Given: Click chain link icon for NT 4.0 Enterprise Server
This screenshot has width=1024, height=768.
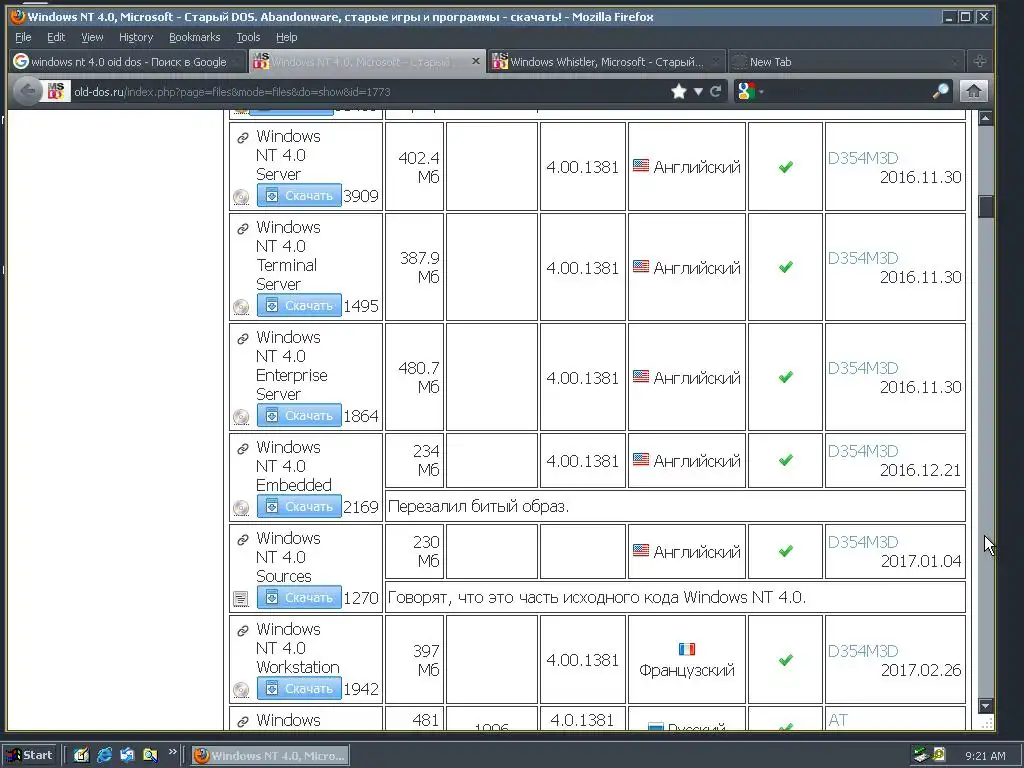Looking at the screenshot, I should tap(243, 339).
